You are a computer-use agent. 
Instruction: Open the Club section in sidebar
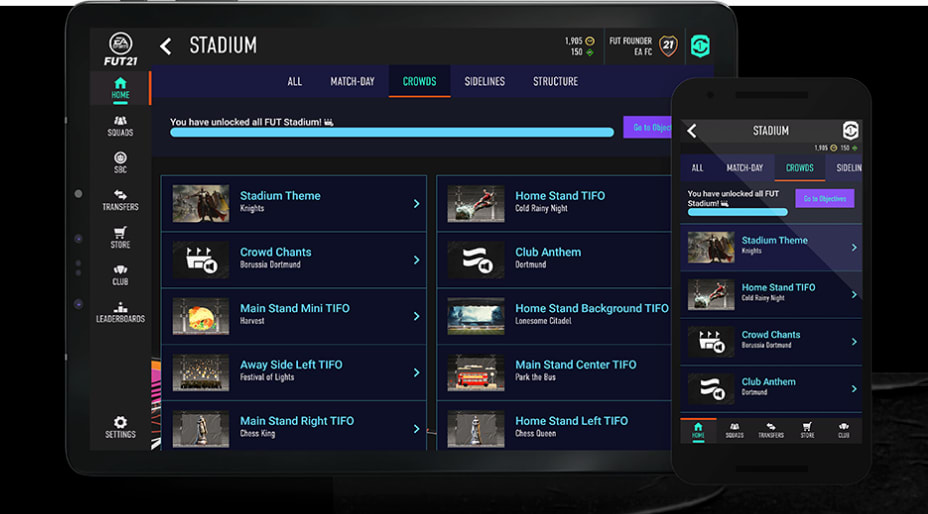120,275
